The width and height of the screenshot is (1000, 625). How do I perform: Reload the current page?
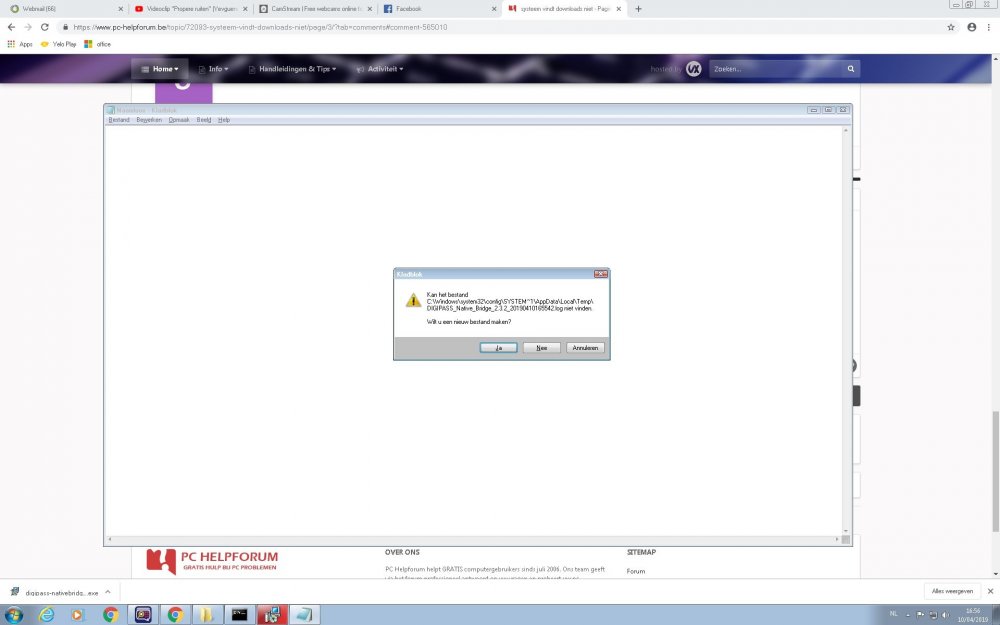point(45,27)
